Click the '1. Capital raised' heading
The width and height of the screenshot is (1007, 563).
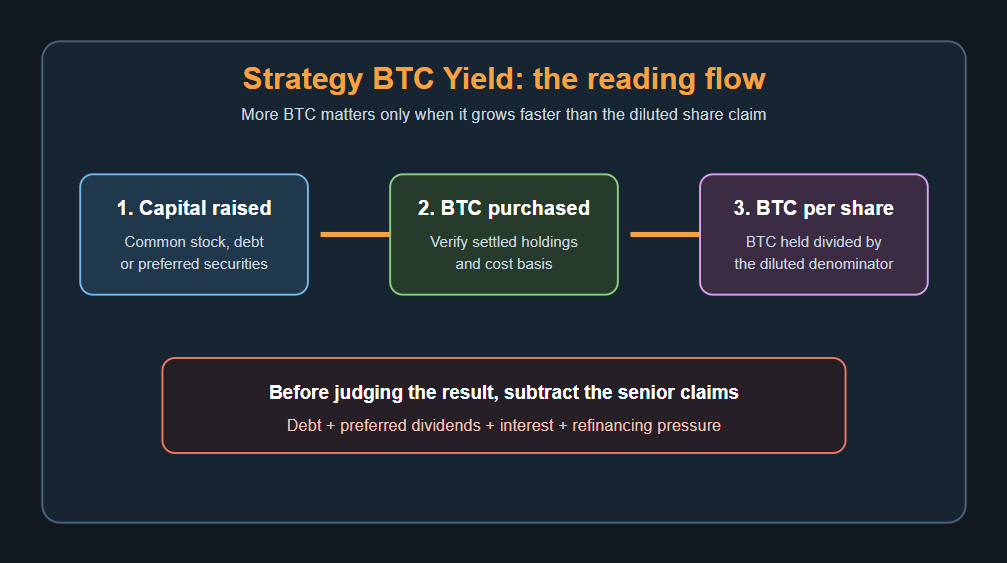pos(194,208)
